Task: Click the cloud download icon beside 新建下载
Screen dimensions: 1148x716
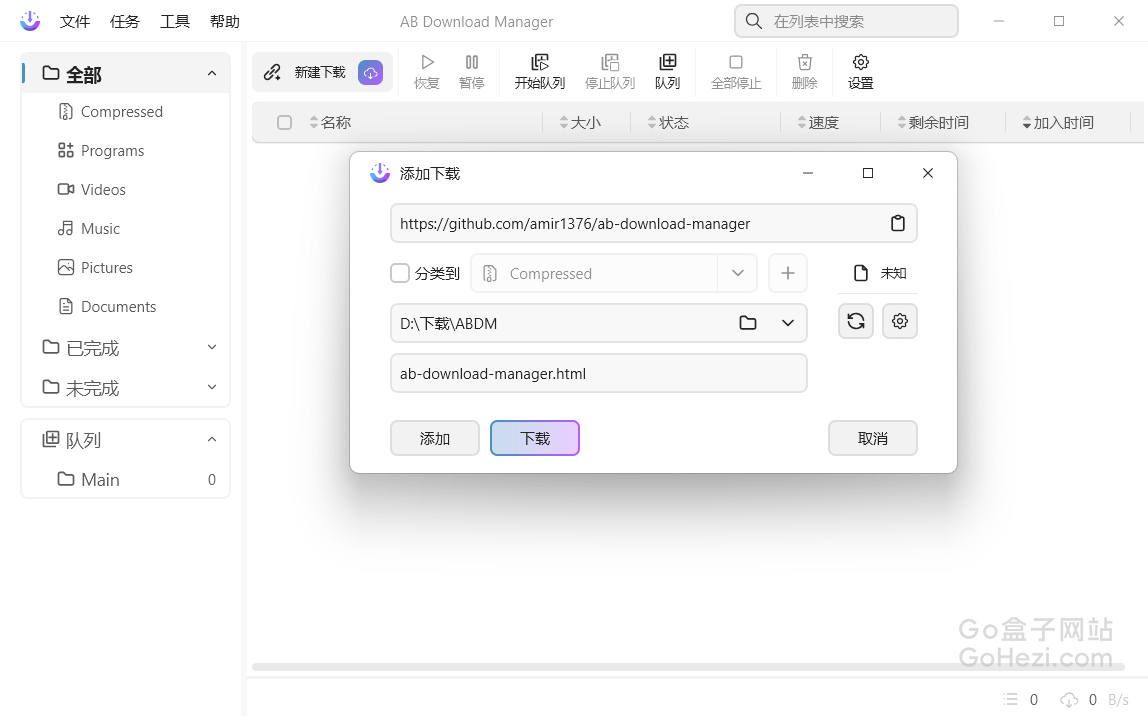Action: tap(370, 72)
